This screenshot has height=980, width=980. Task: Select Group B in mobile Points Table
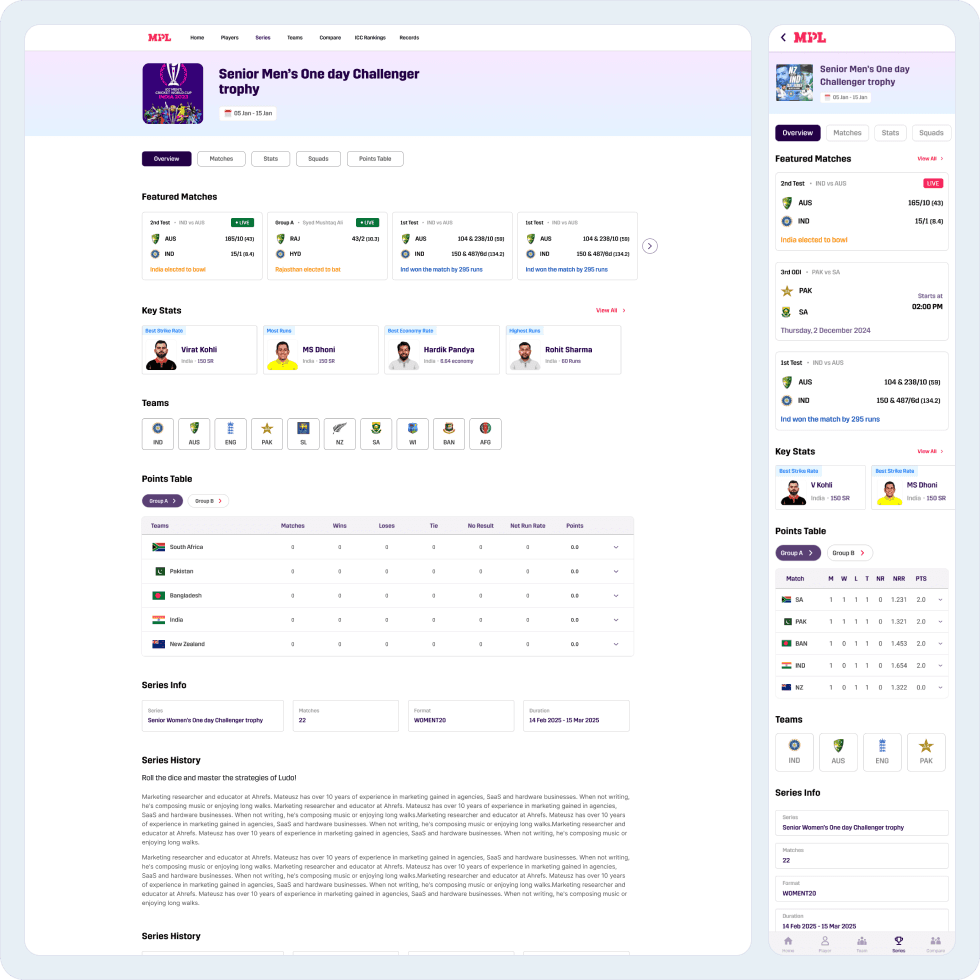click(849, 553)
